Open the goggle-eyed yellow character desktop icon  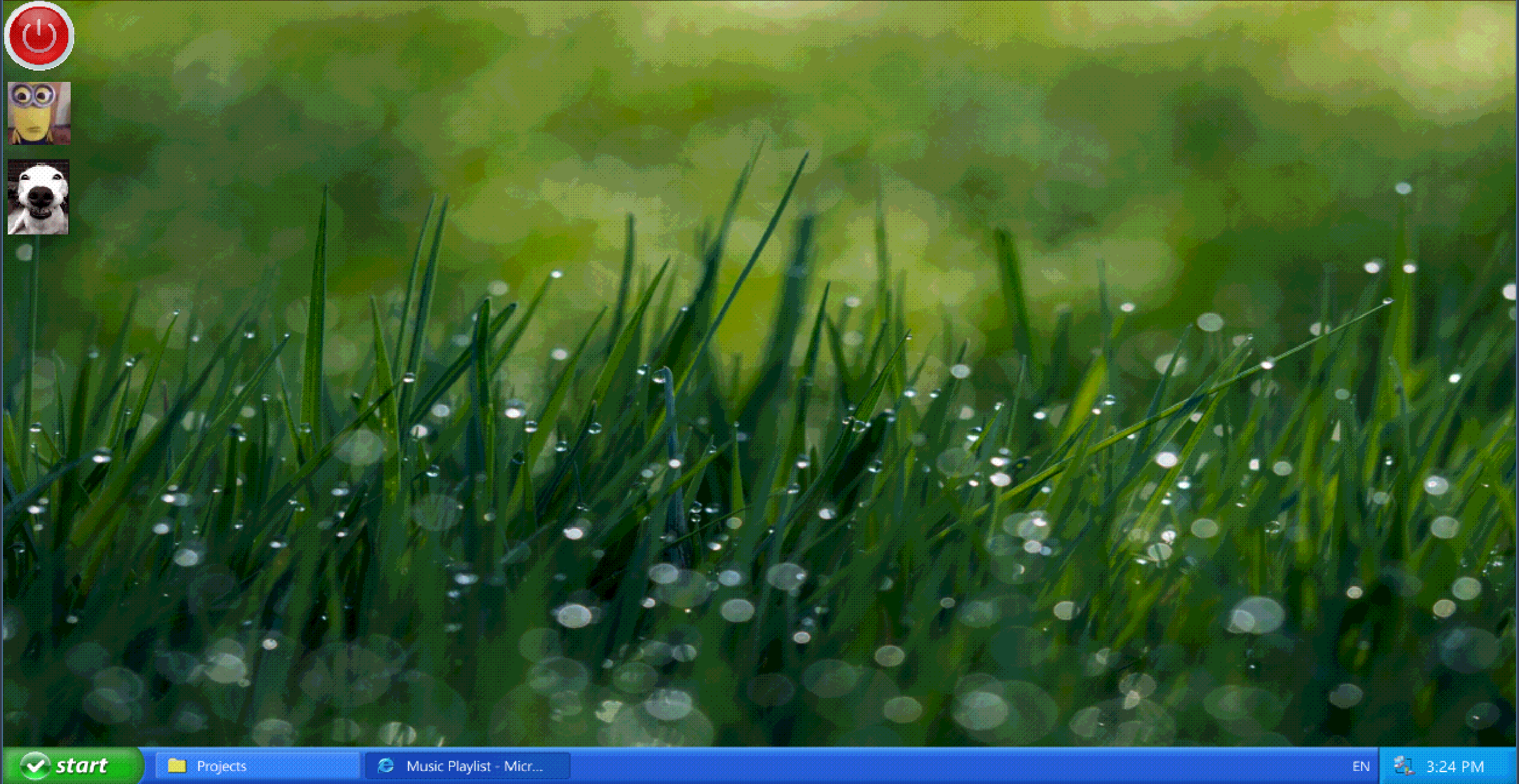(x=39, y=113)
